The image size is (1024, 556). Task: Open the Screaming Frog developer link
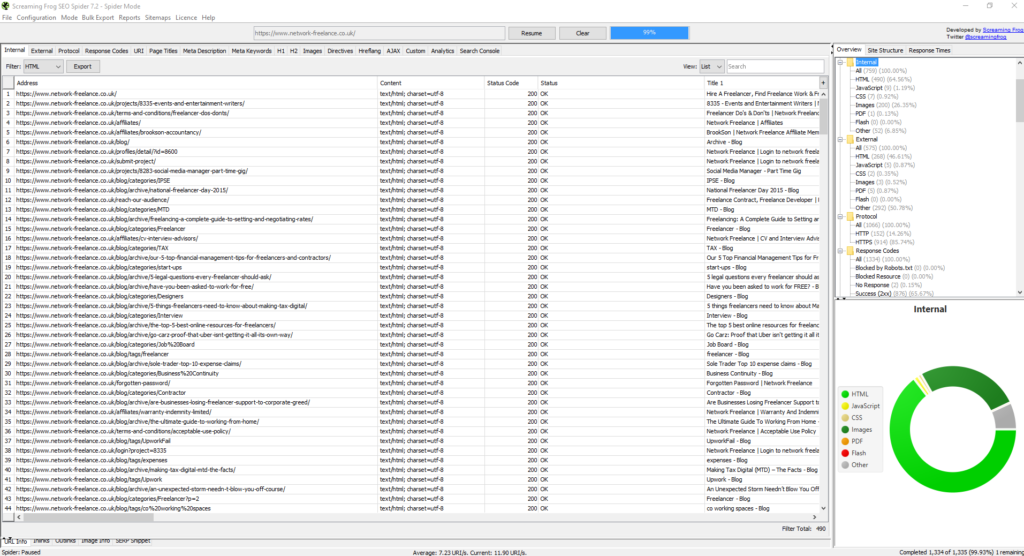point(1002,30)
